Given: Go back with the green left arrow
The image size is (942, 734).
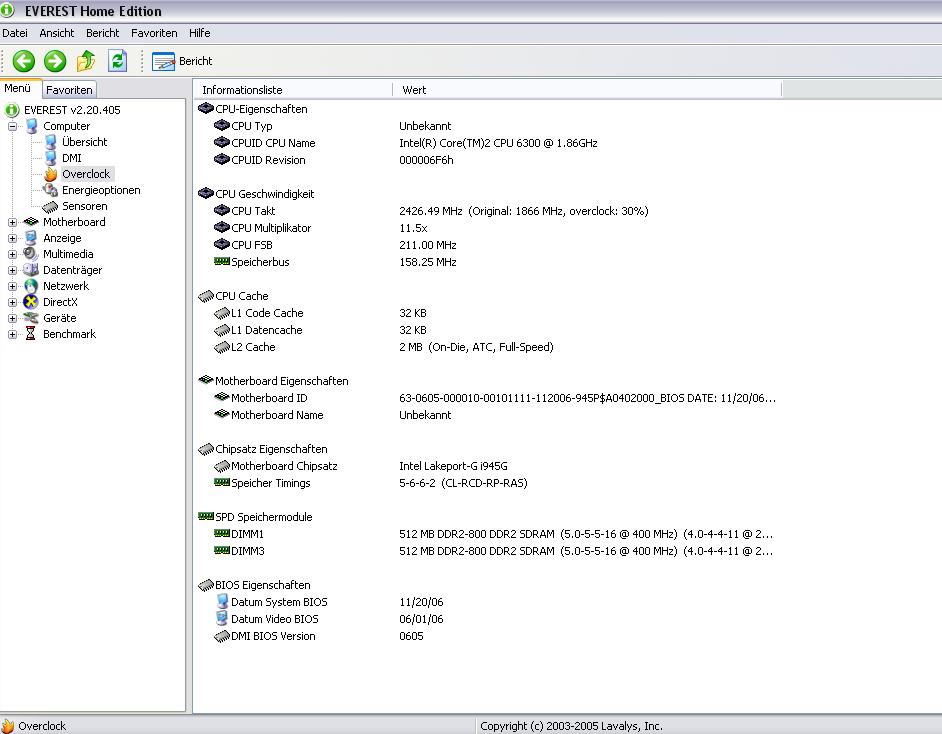Looking at the screenshot, I should (24, 61).
